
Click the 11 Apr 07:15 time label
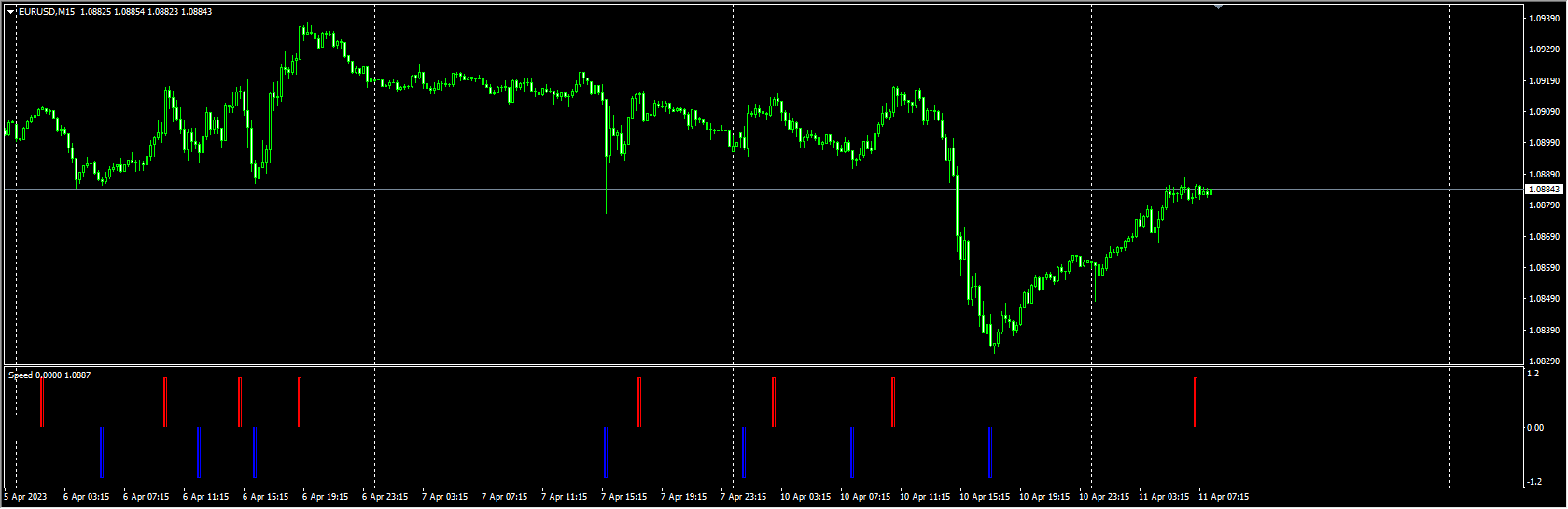1223,497
